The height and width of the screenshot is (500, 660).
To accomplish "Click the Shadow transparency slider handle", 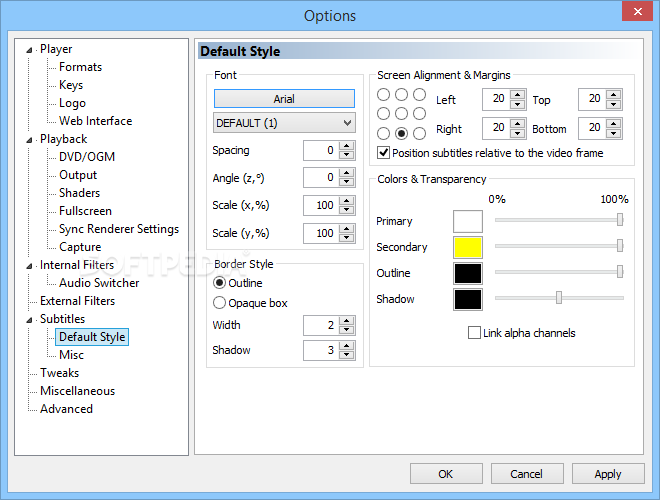I will point(559,298).
